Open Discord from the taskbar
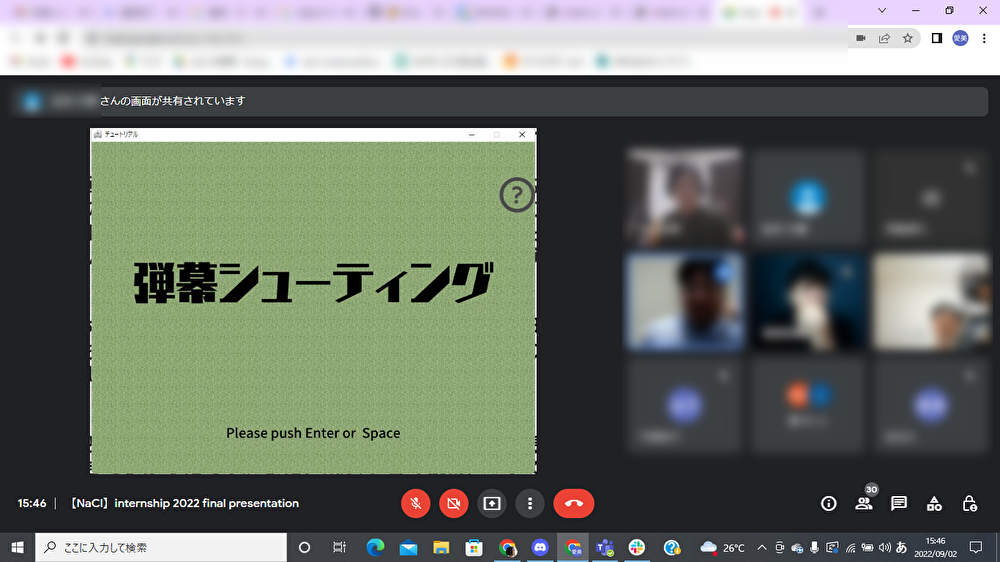The width and height of the screenshot is (1000, 562). 541,547
